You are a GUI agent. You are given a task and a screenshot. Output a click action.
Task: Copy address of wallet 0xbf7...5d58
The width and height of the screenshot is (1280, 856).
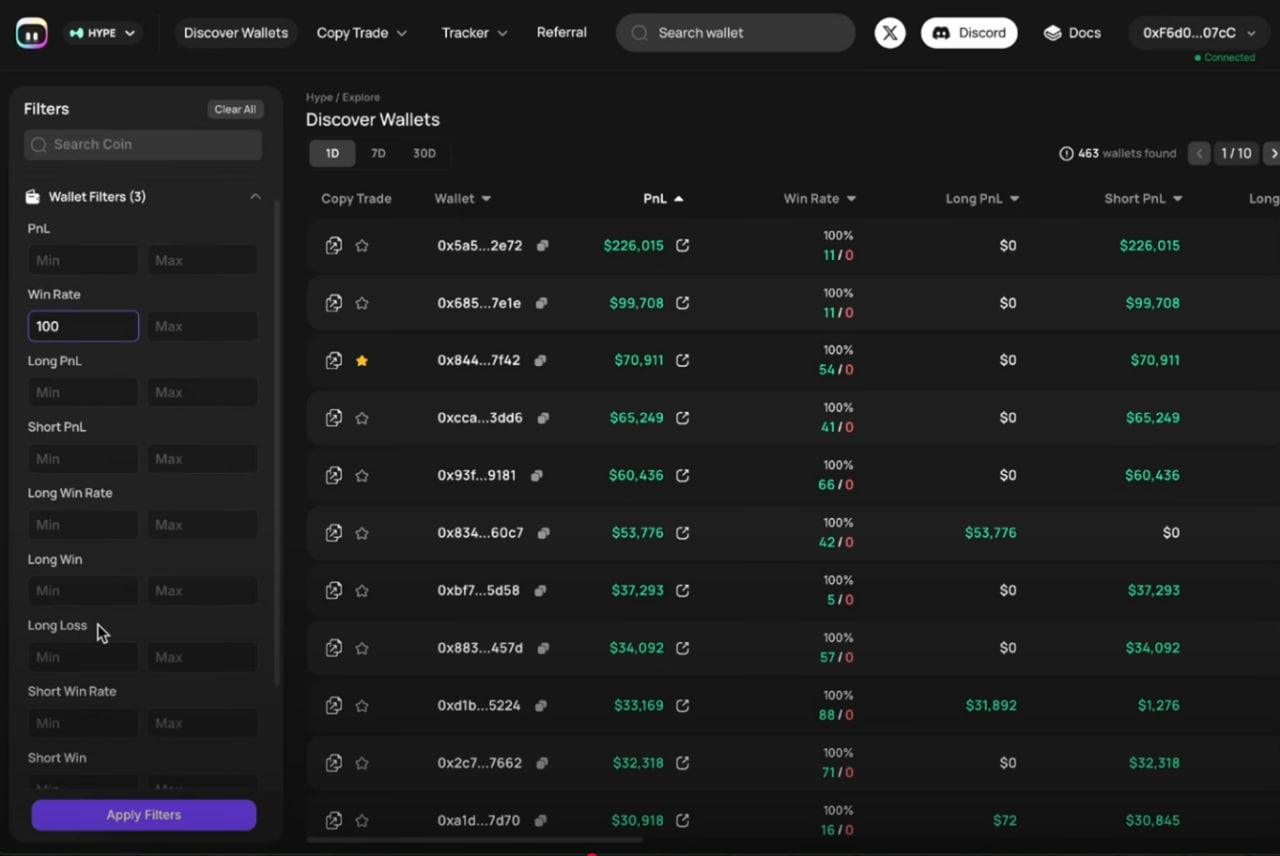pos(540,591)
